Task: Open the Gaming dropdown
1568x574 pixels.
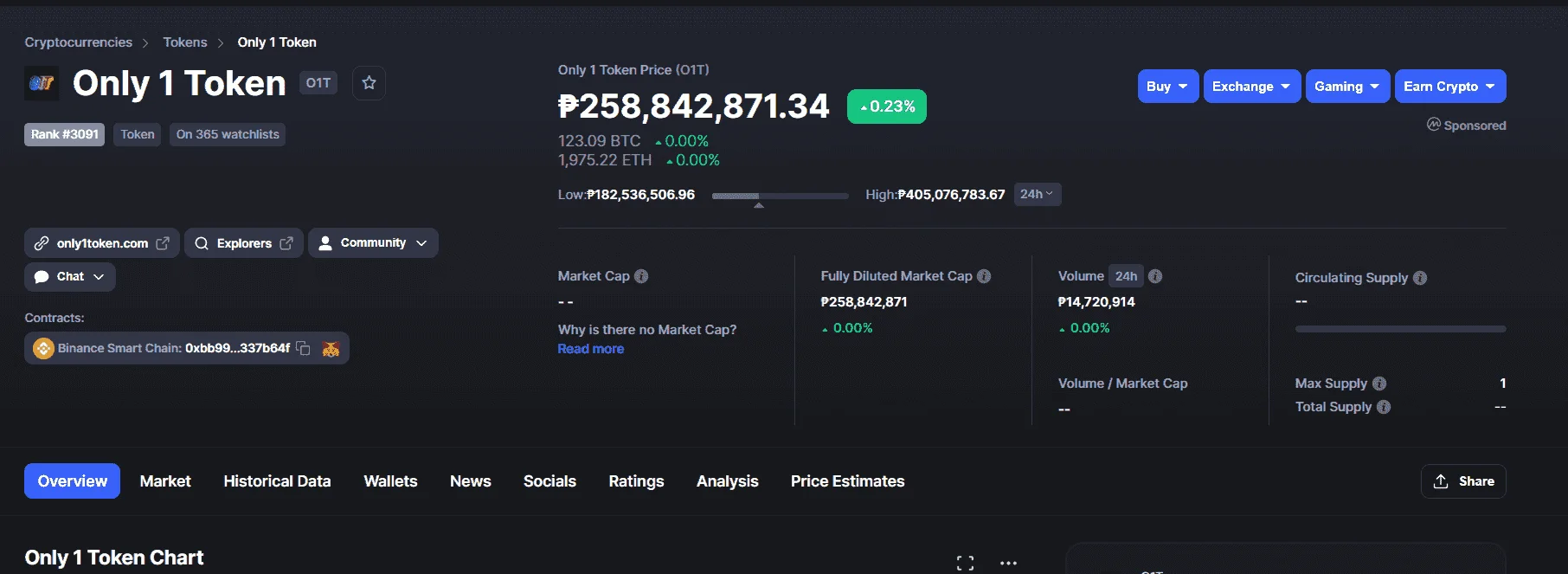Action: pos(1348,87)
